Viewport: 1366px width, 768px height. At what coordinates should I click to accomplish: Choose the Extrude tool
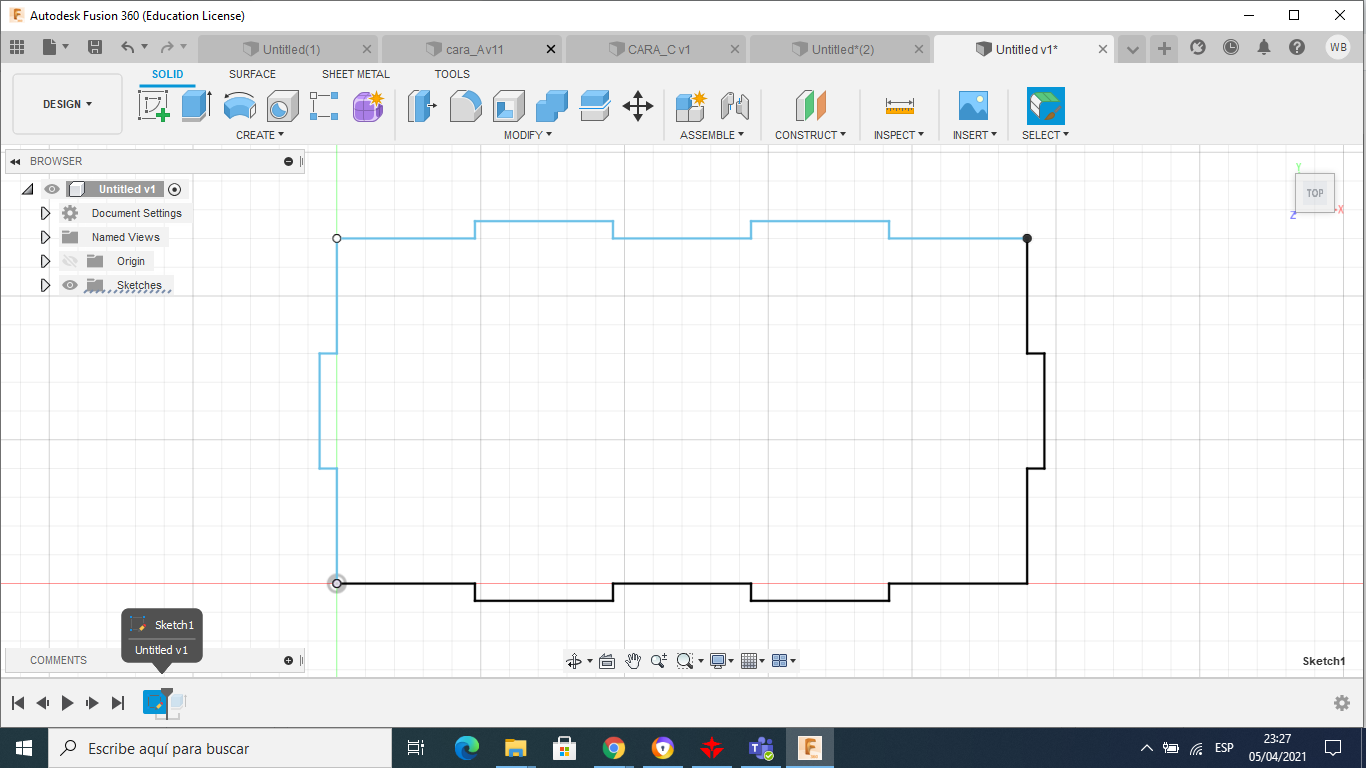click(196, 105)
